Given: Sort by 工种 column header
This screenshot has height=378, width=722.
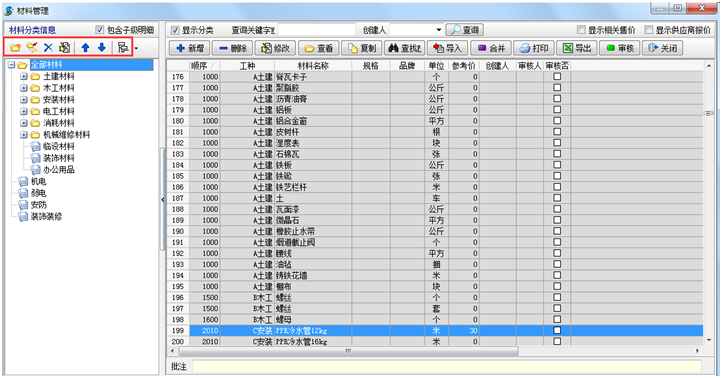Looking at the screenshot, I should click(x=247, y=66).
